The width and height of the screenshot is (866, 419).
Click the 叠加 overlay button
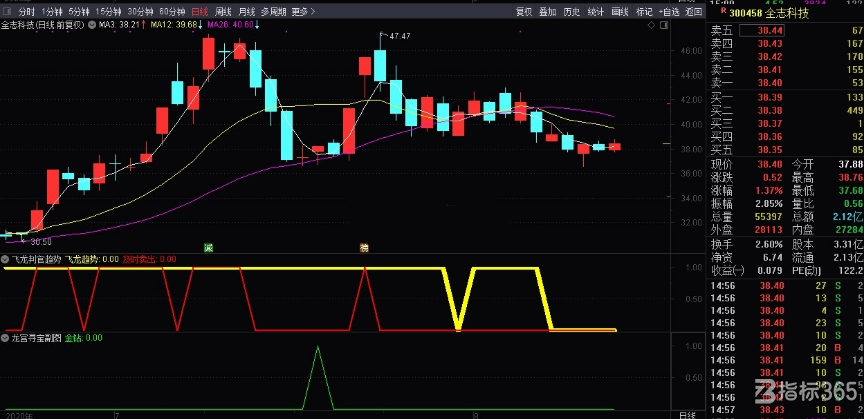pyautogui.click(x=548, y=12)
